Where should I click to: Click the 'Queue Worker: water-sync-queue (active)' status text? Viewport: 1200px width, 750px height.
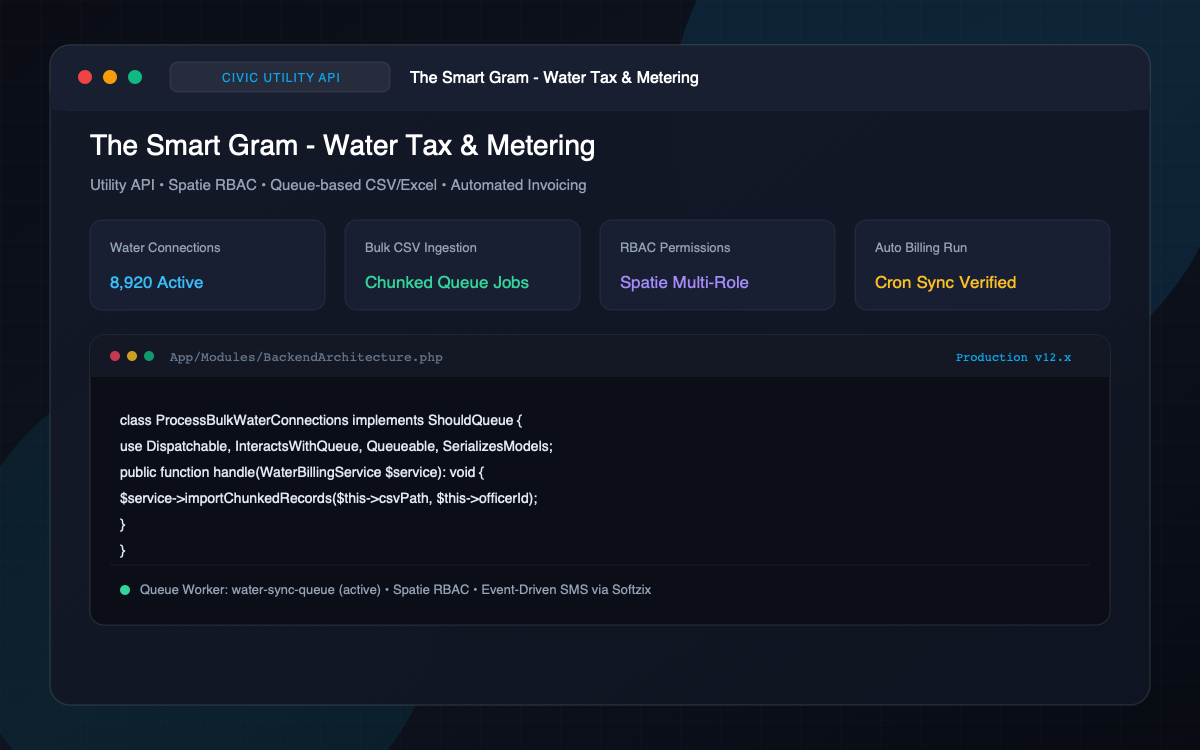pos(260,590)
